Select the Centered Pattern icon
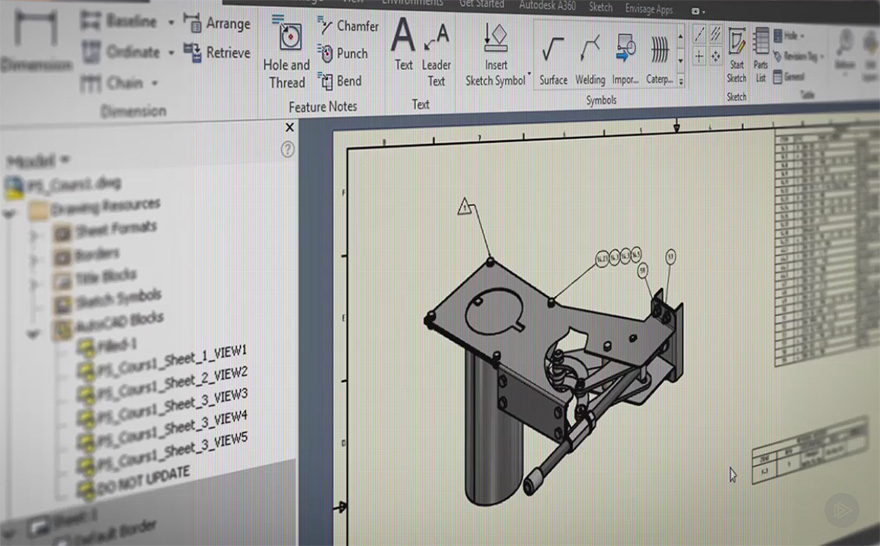The height and width of the screenshot is (546, 880). (x=716, y=56)
